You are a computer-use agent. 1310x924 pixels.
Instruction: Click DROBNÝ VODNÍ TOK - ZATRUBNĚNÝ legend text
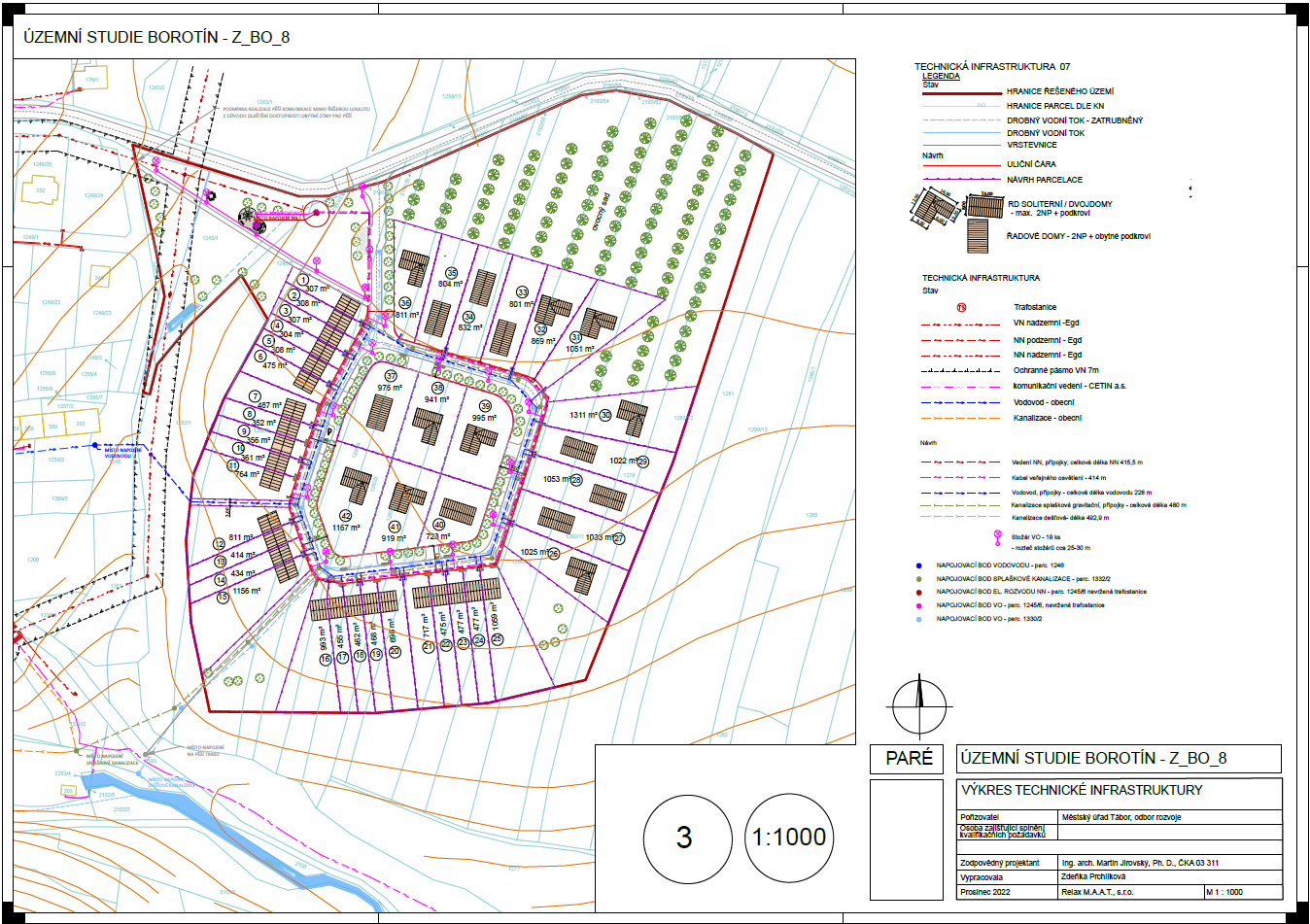coord(1075,120)
